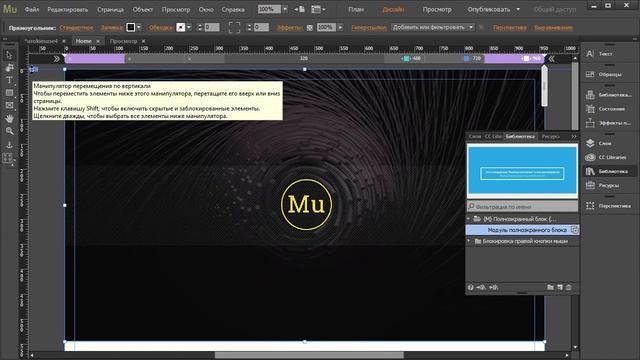Click the Обводка stroke link
640x360 pixels.
(x=161, y=28)
